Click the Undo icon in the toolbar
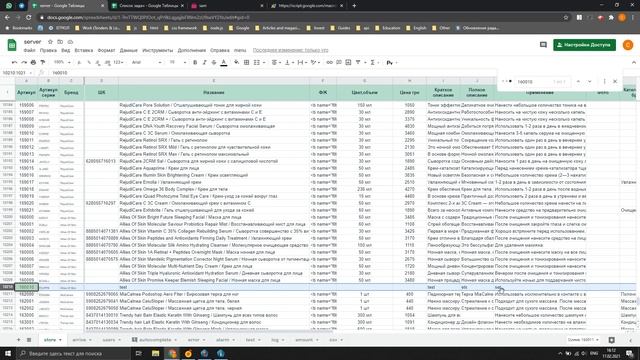The height and width of the screenshot is (360, 640). point(15,62)
